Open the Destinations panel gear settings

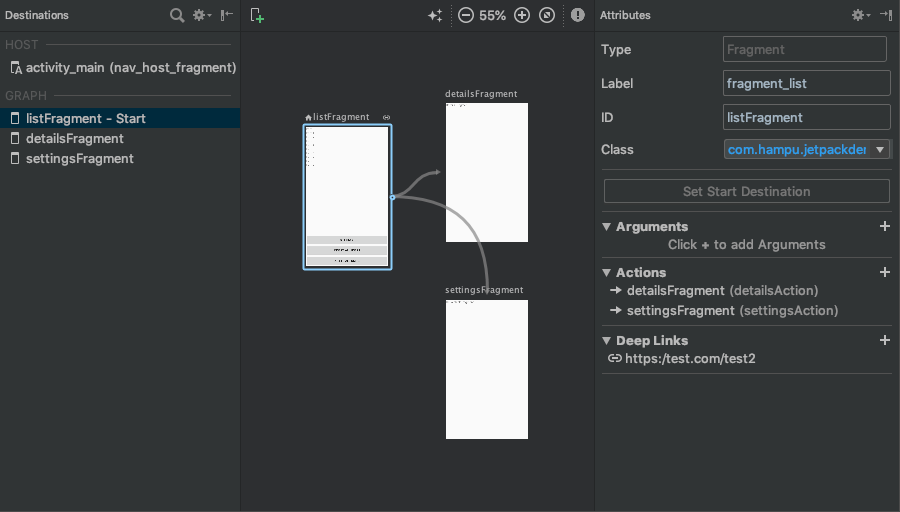coord(201,15)
